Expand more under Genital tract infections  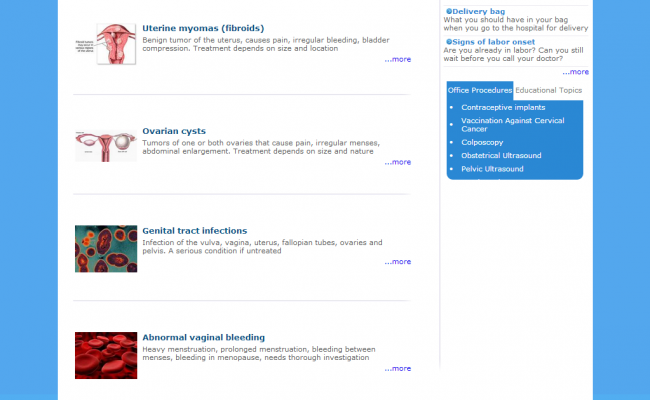tap(397, 262)
